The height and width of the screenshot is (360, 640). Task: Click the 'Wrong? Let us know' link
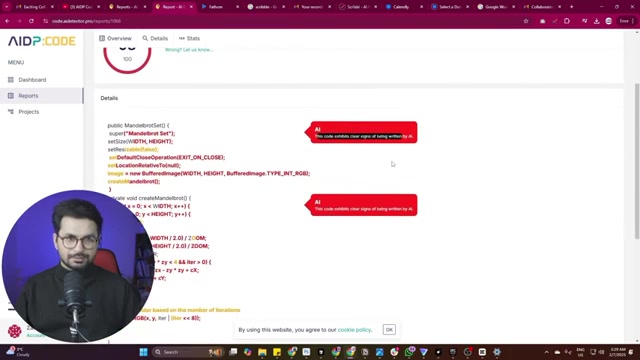(189, 50)
